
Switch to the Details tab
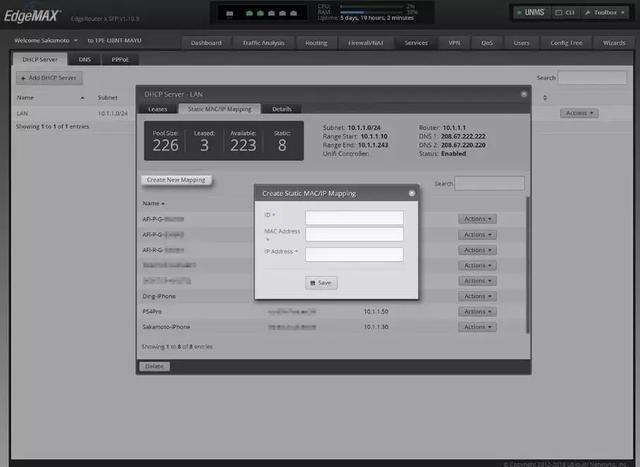[281, 108]
